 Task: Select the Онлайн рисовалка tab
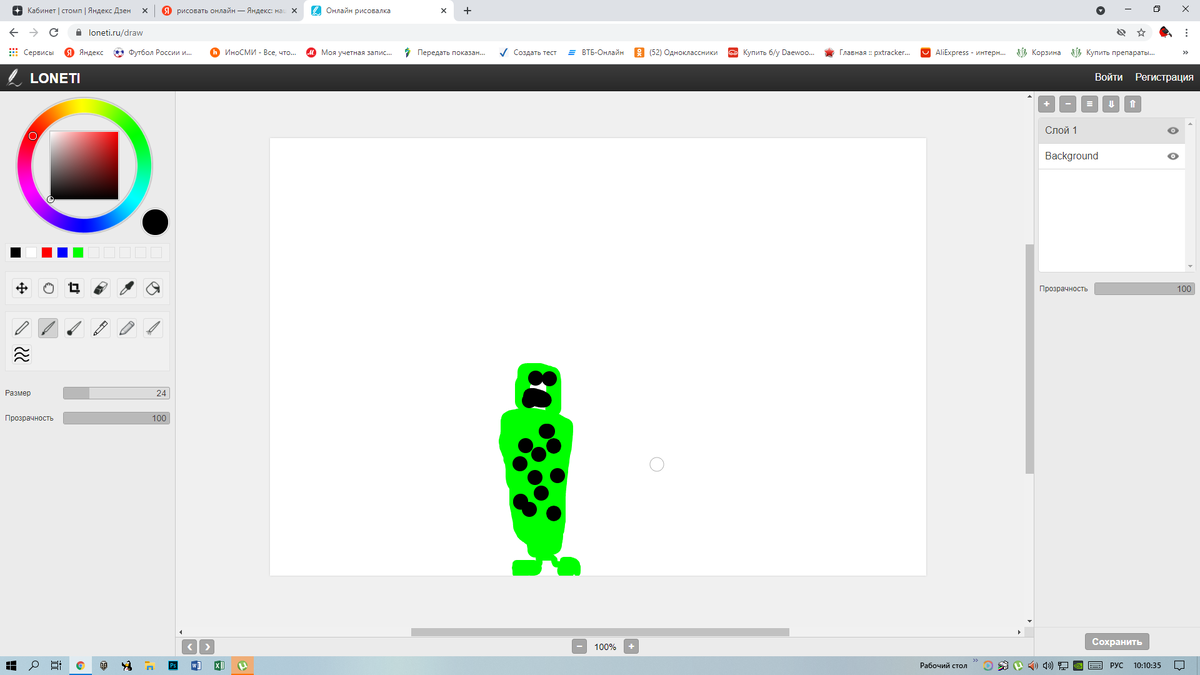[378, 10]
